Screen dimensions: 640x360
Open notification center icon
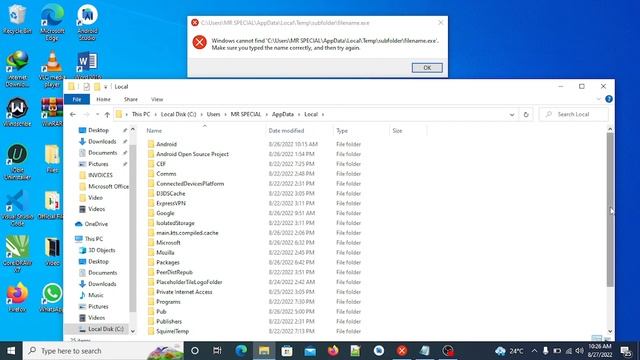point(626,351)
